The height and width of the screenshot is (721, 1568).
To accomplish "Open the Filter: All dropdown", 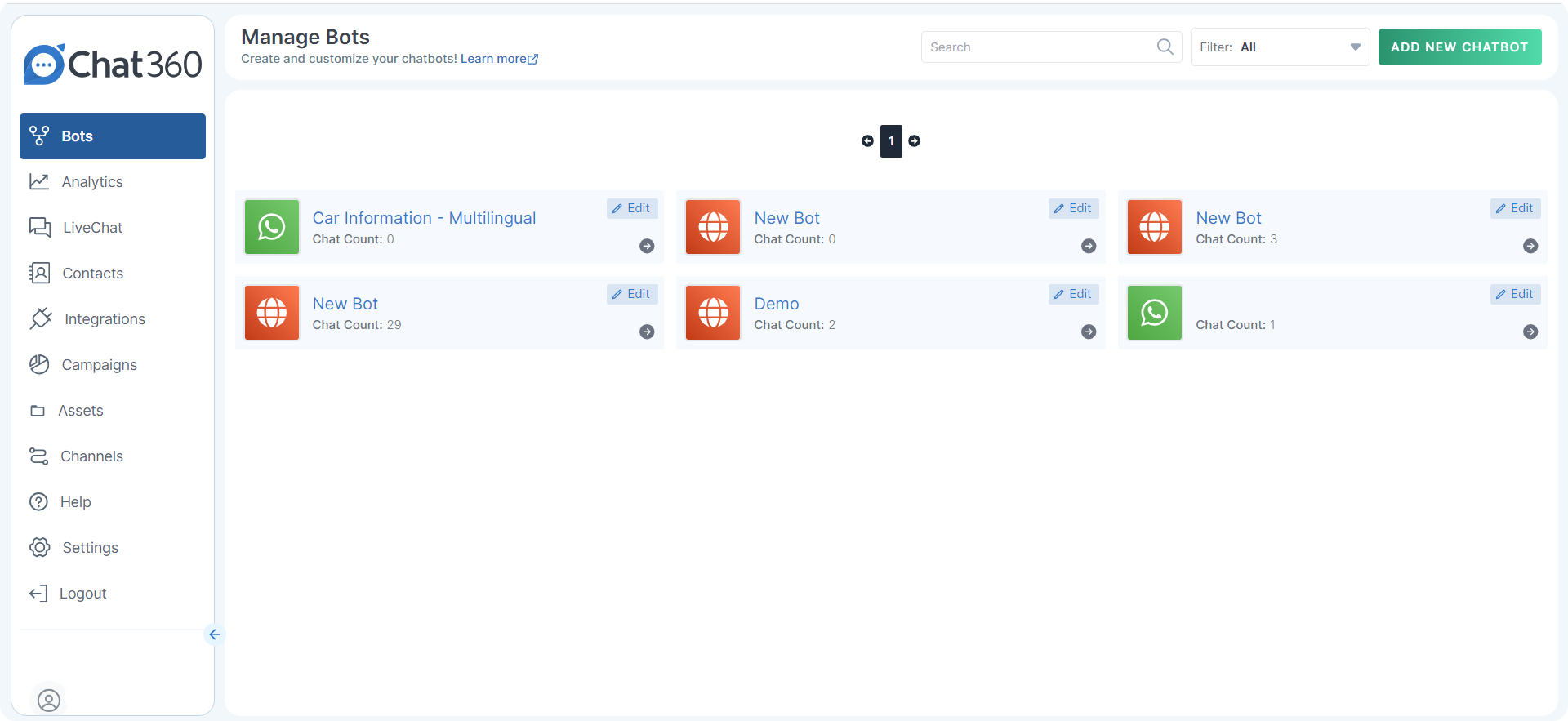I will (x=1280, y=47).
